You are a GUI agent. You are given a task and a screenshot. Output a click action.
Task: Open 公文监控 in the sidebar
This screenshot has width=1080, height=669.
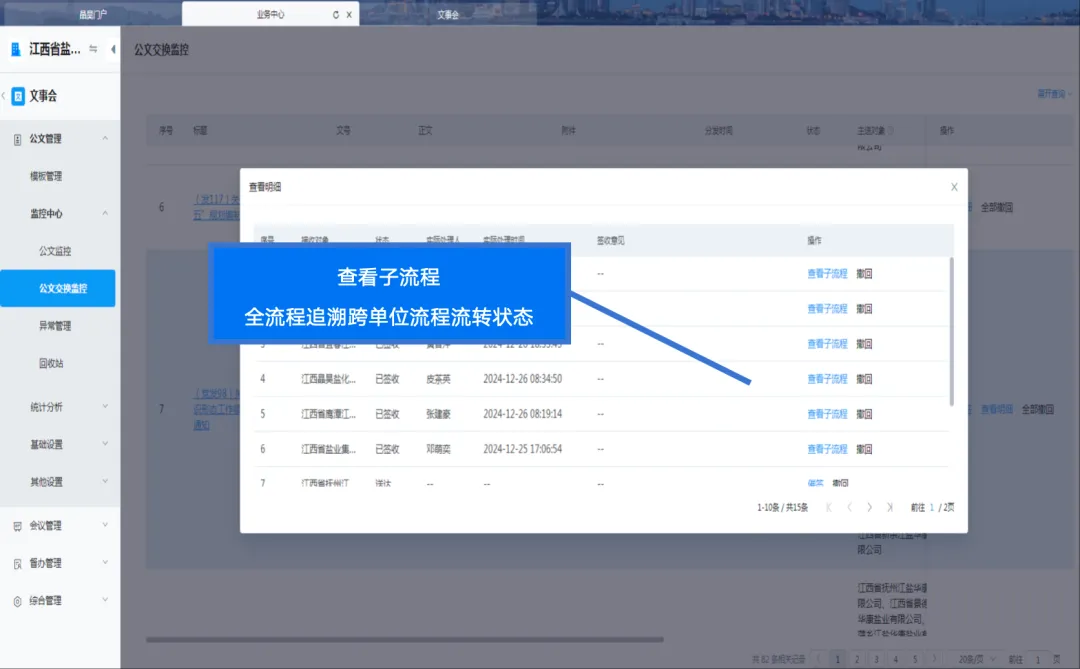tap(55, 251)
